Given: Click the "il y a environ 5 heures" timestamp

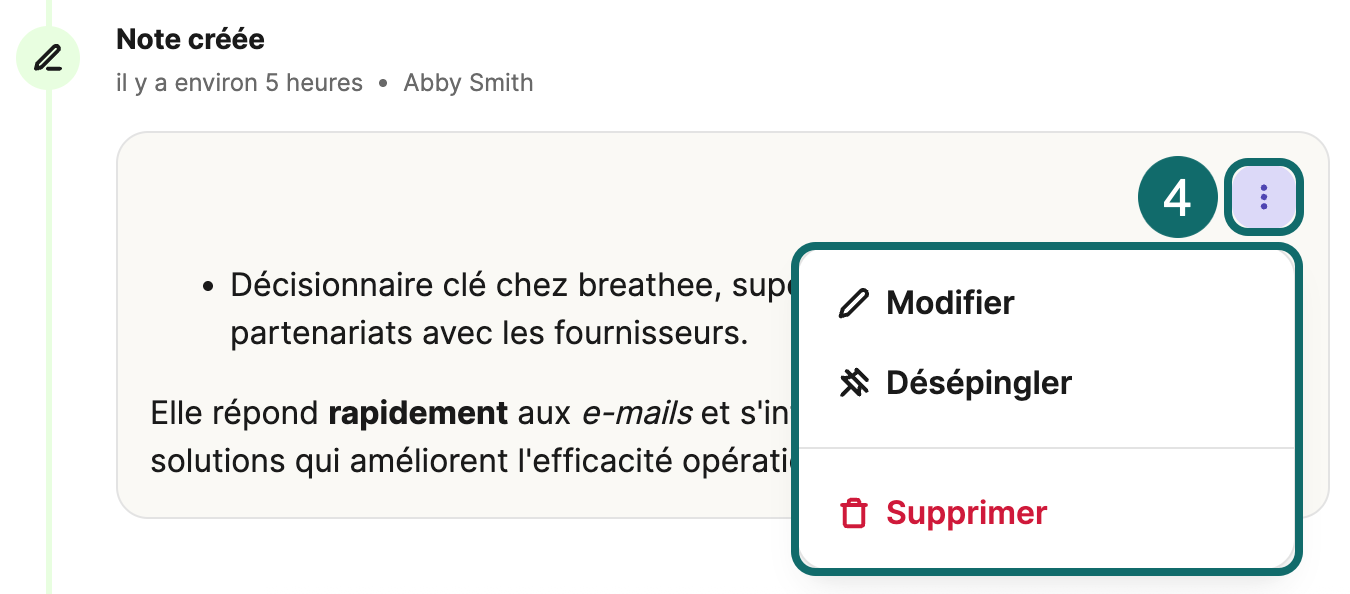Looking at the screenshot, I should click(239, 83).
